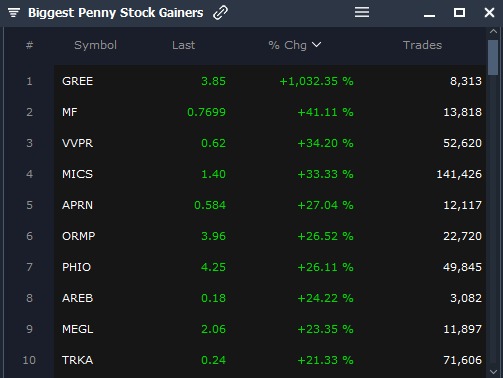Select the VVPR symbol row
503x378 pixels.
pos(270,143)
